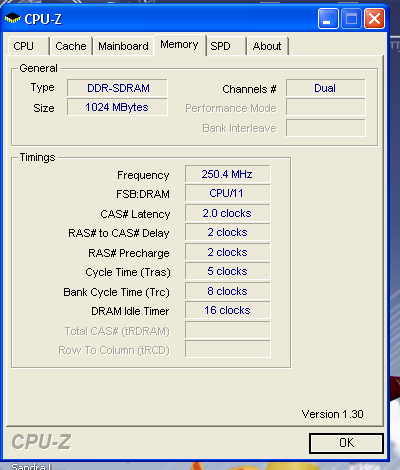
Task: Click the RAS# to CAS# Delay value
Action: pos(228,232)
